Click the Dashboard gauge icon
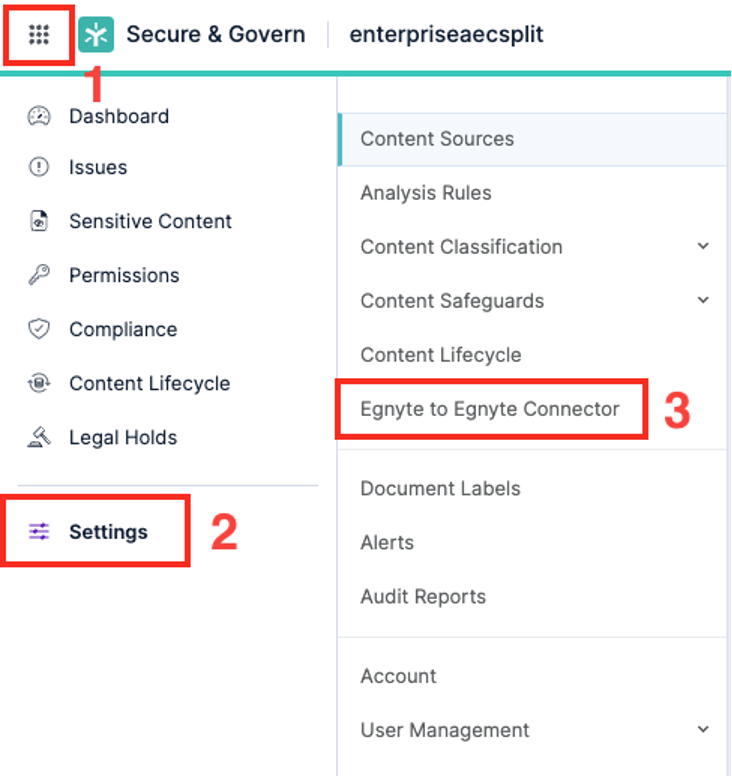The image size is (732, 776). click(39, 116)
